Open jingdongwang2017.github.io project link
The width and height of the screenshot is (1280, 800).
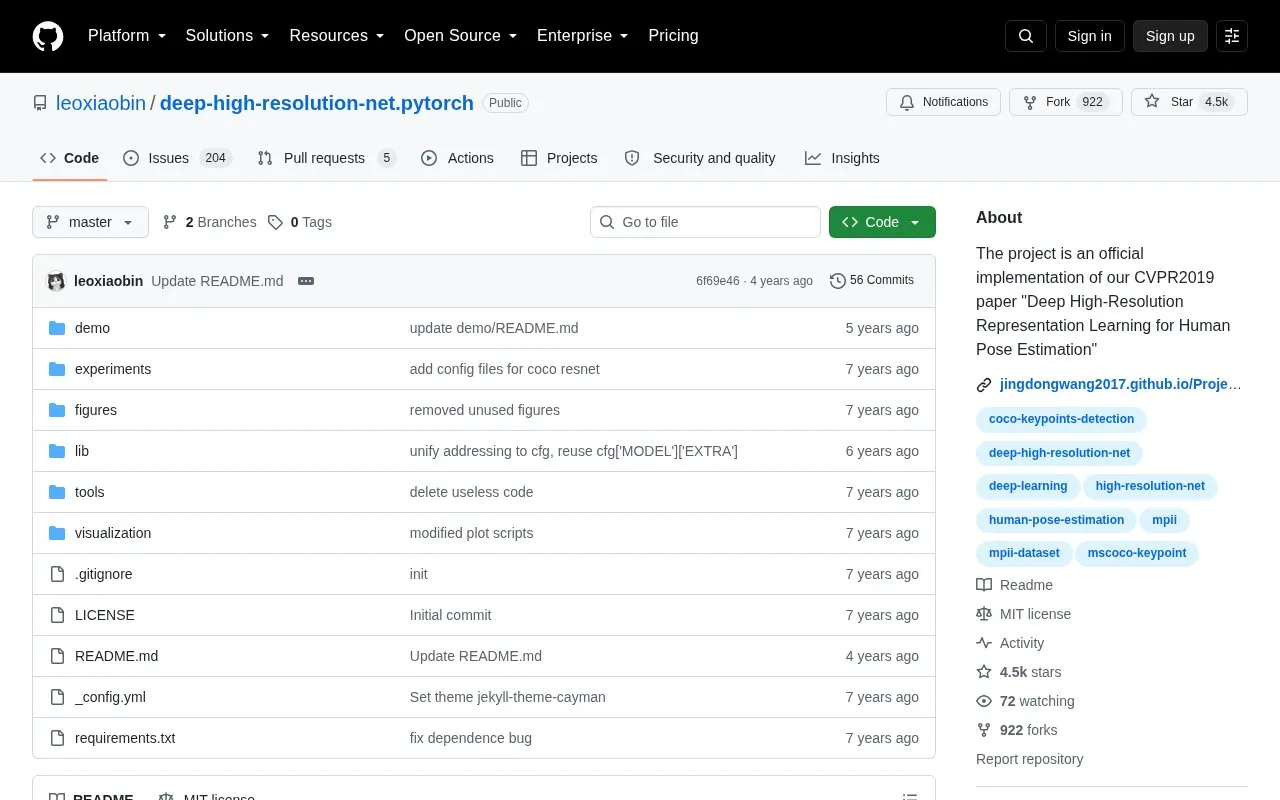click(x=1120, y=384)
